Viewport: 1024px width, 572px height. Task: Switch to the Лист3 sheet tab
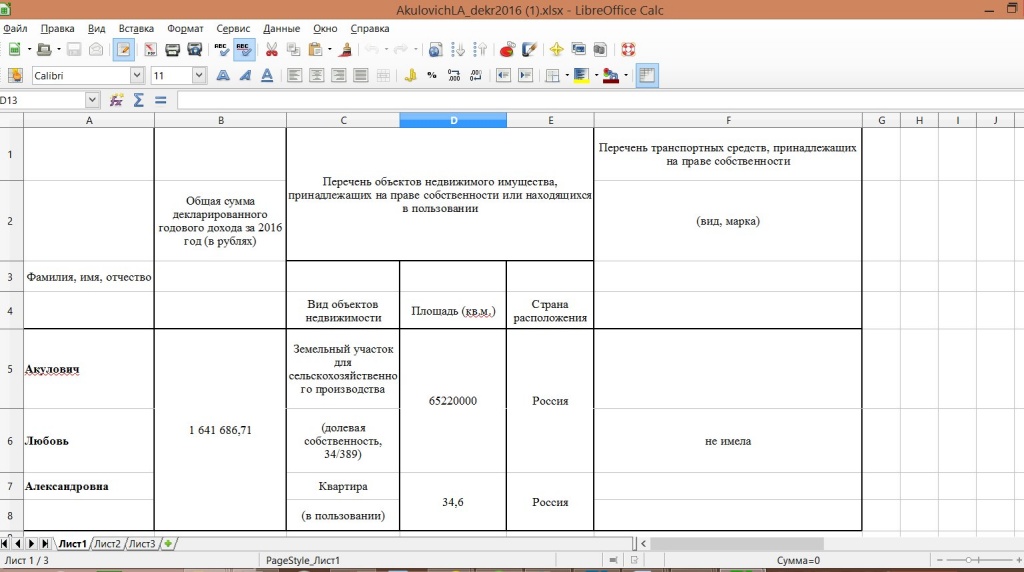pyautogui.click(x=142, y=543)
